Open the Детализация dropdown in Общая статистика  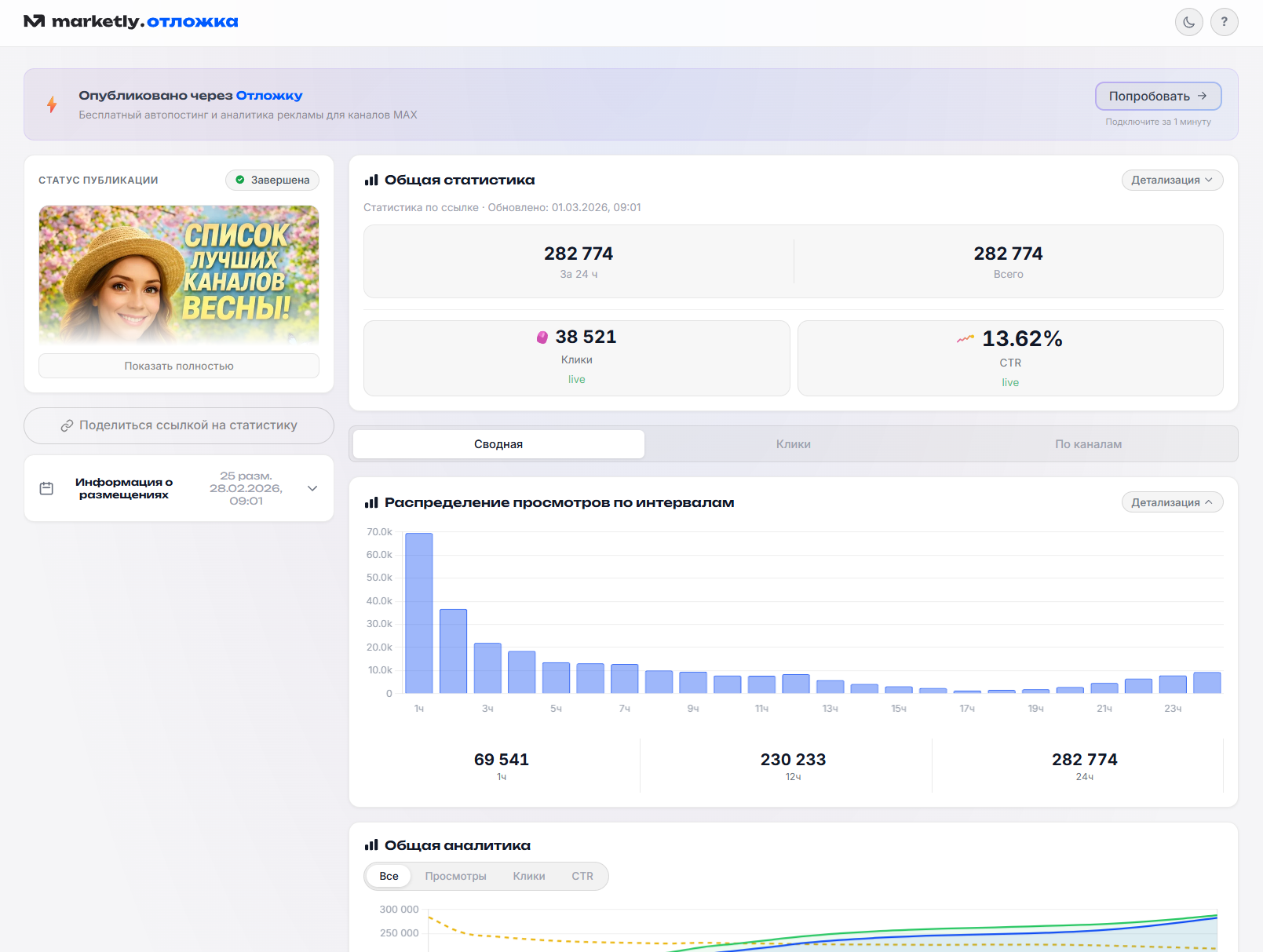tap(1172, 180)
